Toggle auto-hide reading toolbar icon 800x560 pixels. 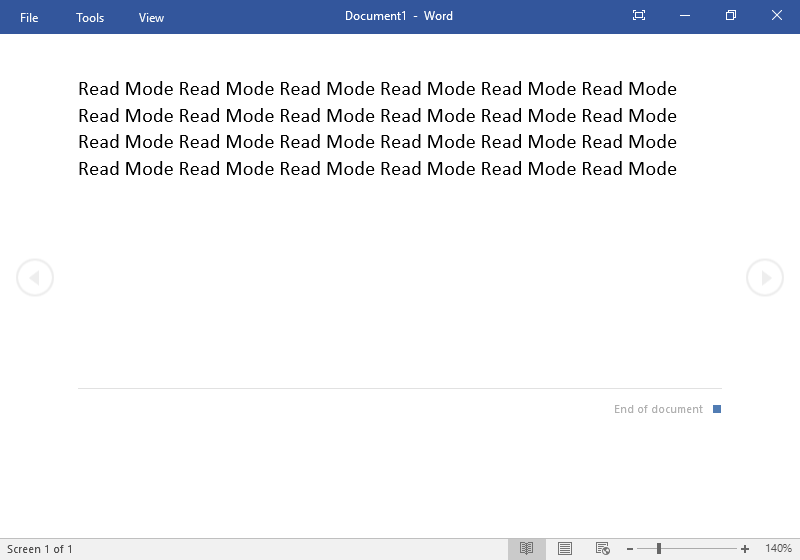pyautogui.click(x=639, y=16)
